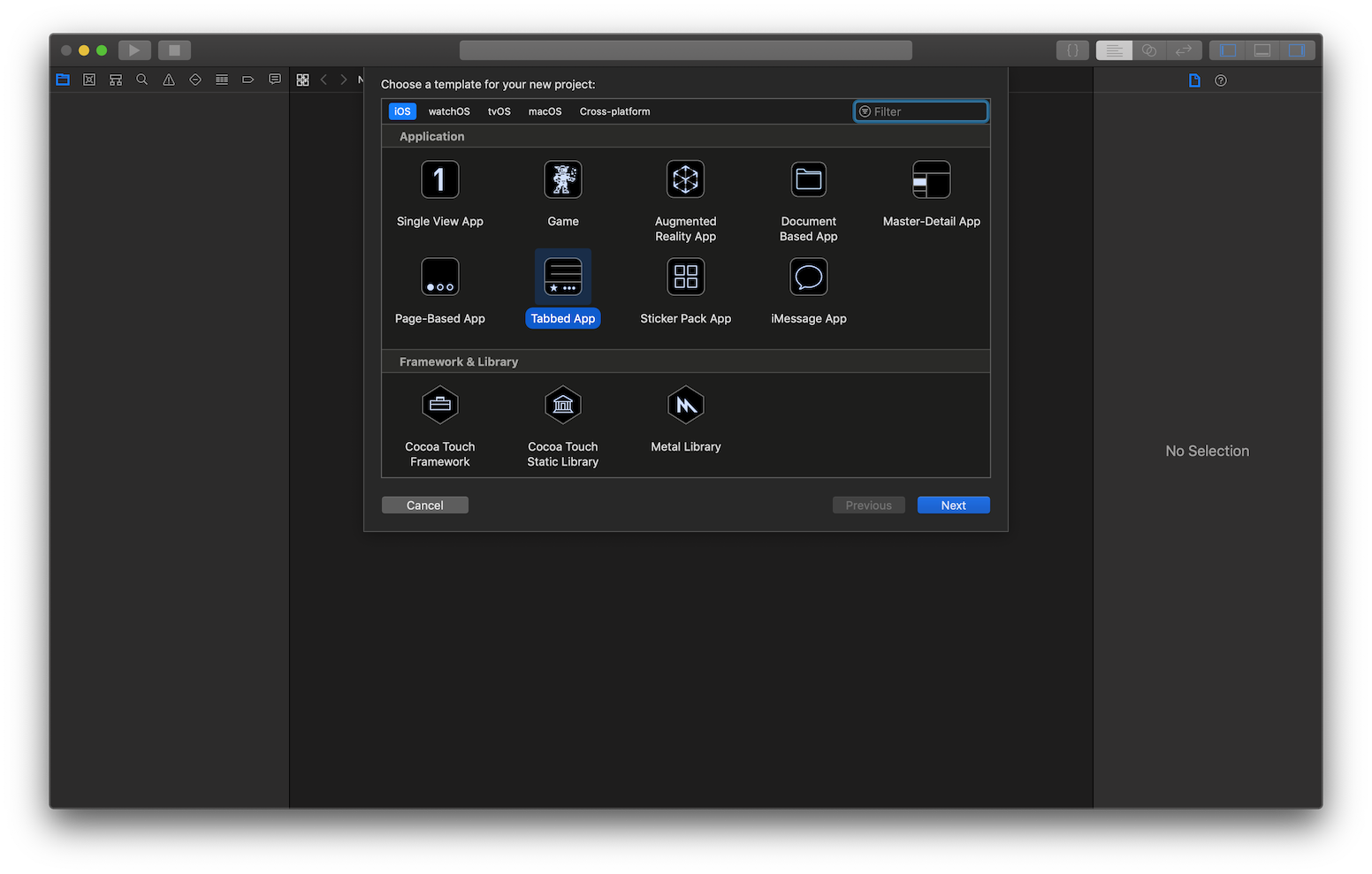This screenshot has height=874, width=1372.
Task: Go forward in editor history
Action: point(344,80)
